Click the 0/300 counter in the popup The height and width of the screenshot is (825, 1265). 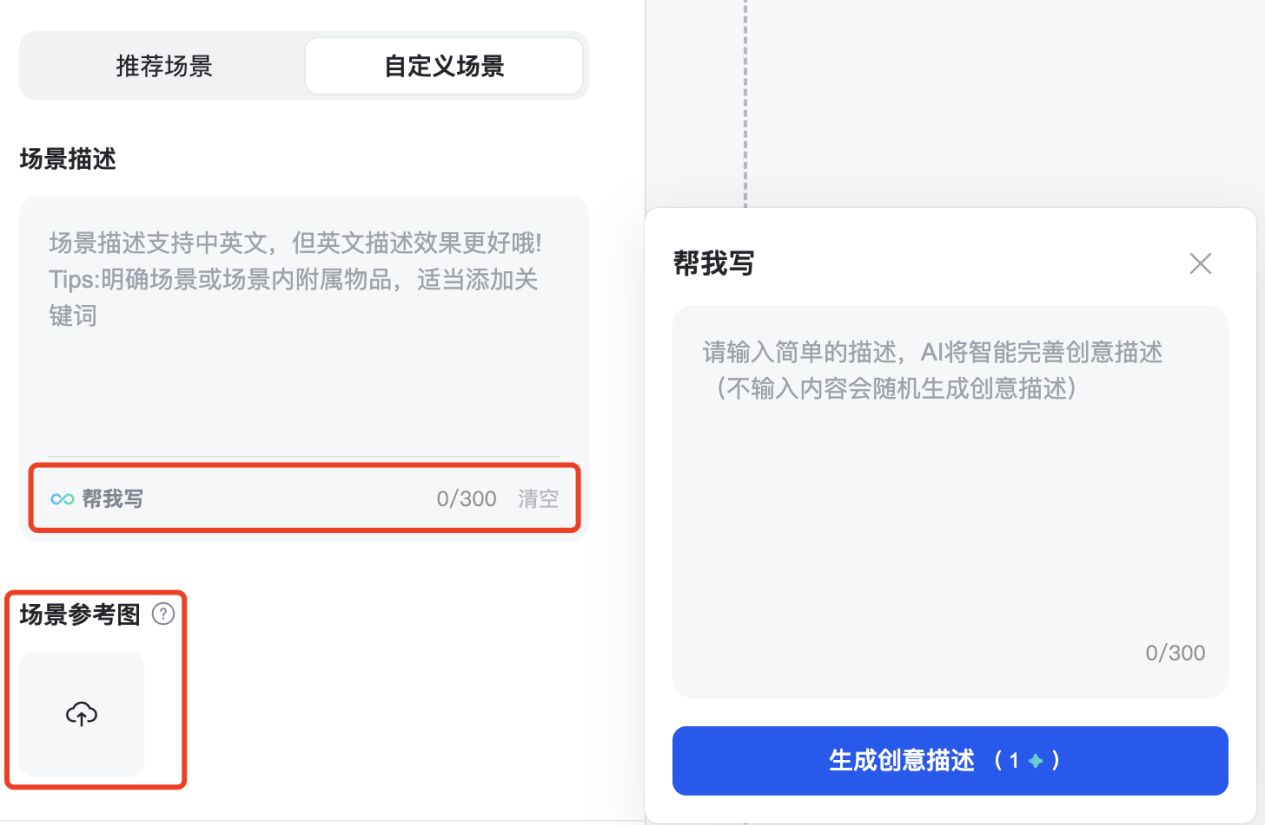coord(1175,653)
